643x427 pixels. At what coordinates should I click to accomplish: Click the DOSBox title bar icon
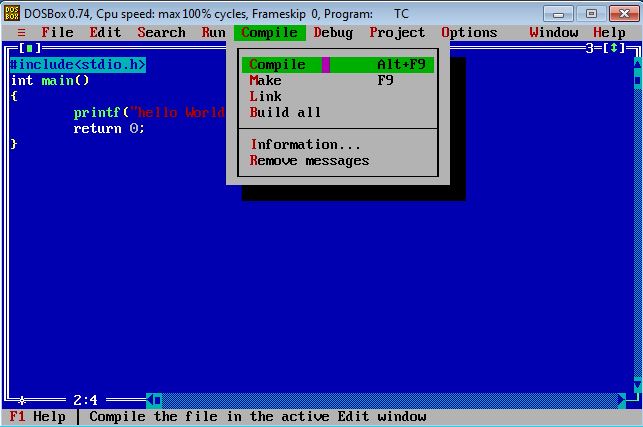point(11,13)
